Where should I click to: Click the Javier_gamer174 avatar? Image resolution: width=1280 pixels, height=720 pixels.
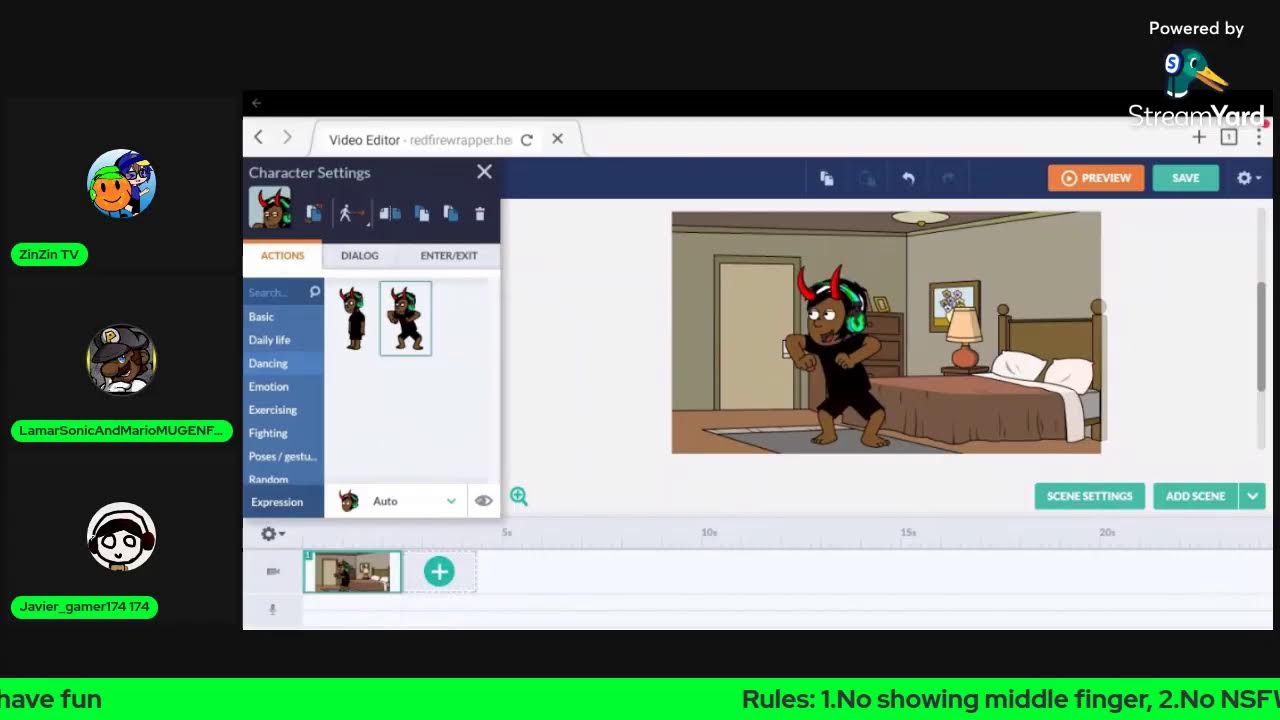coord(122,537)
